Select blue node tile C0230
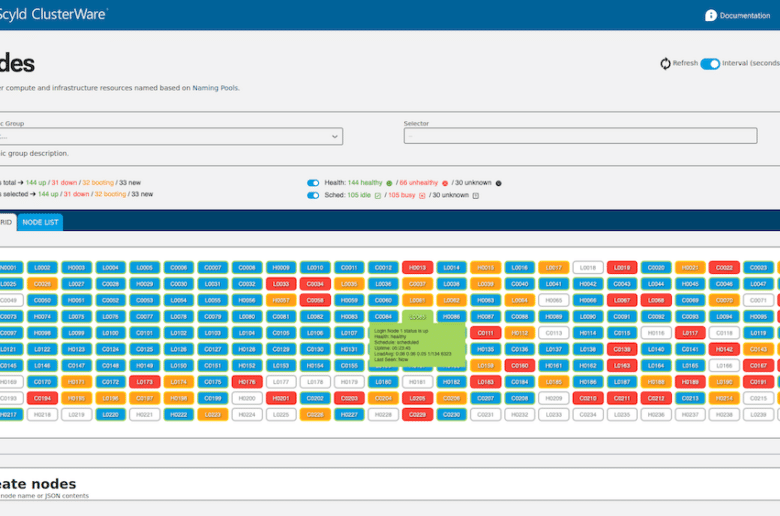780x516 pixels. [x=451, y=414]
